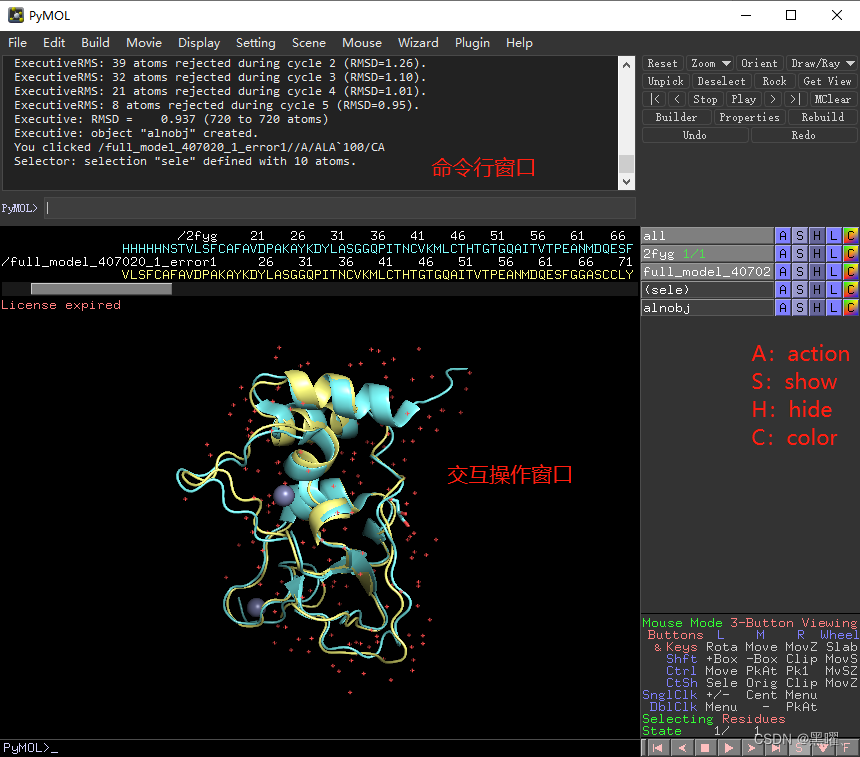The height and width of the screenshot is (757, 860).
Task: Click the sequence viewer horizontal scrollbar thumb
Action: (101, 289)
